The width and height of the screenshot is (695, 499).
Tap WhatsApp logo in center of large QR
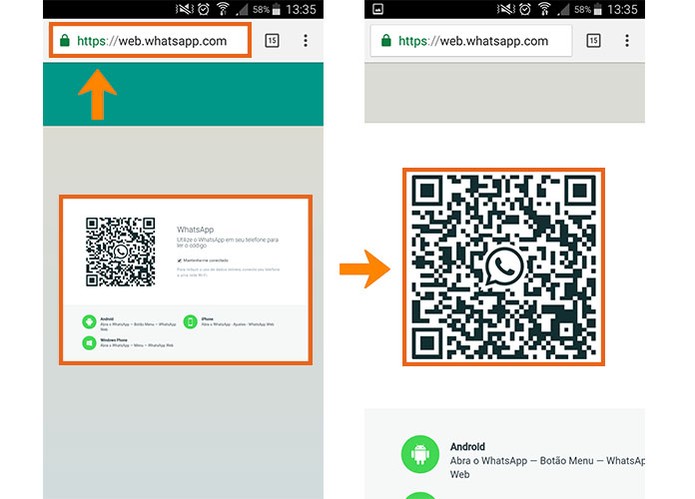[x=504, y=266]
